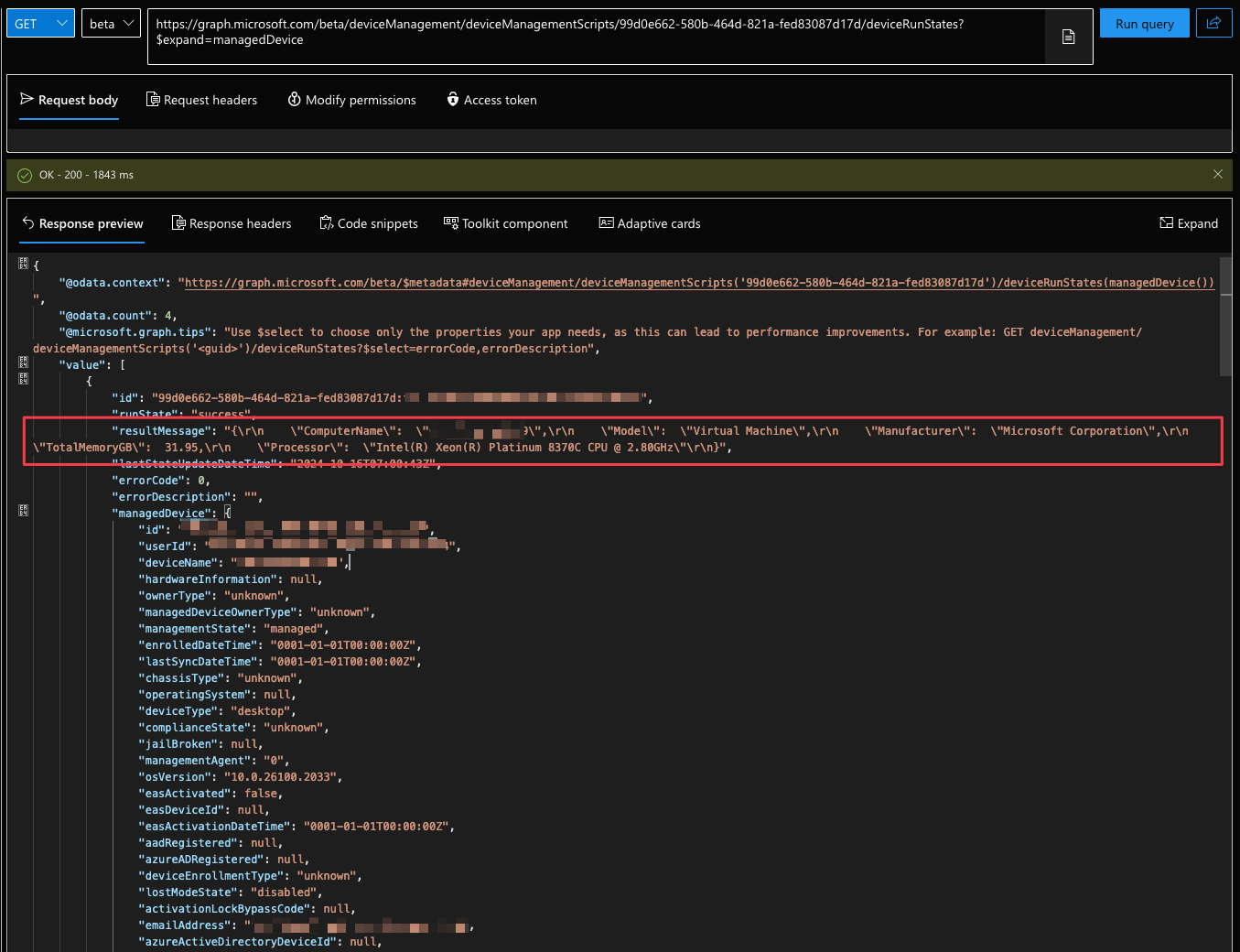1240x952 pixels.
Task: Click the "@odata.count" line
Action: [118, 316]
